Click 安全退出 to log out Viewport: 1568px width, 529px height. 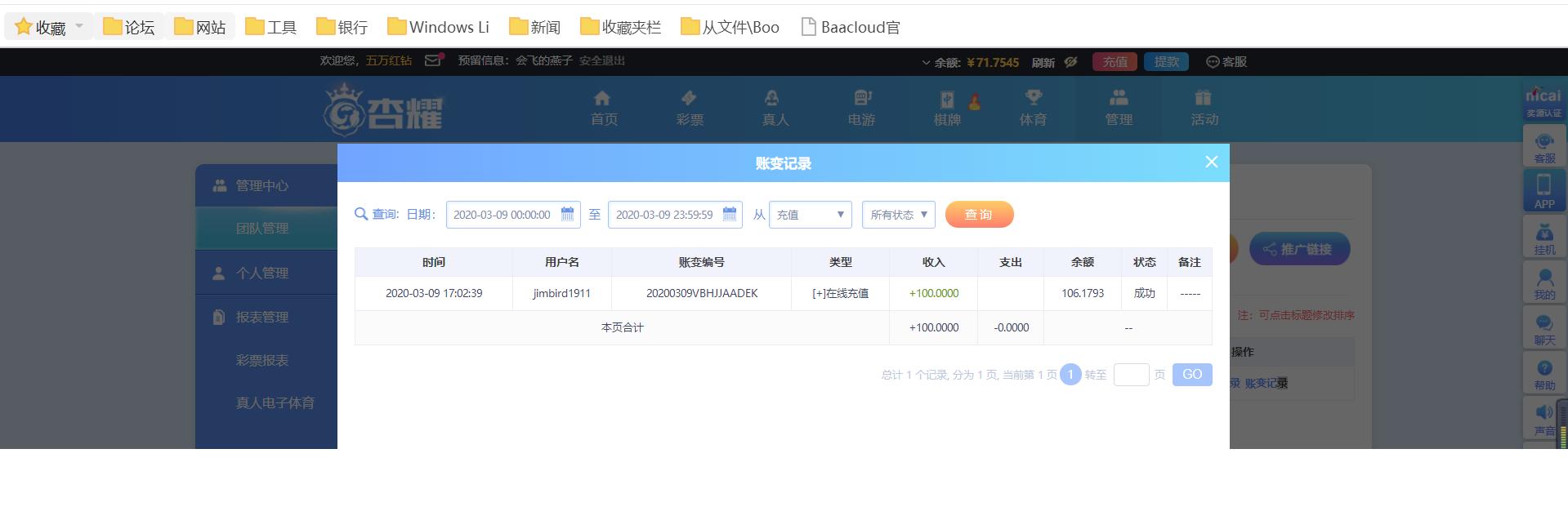coord(601,60)
